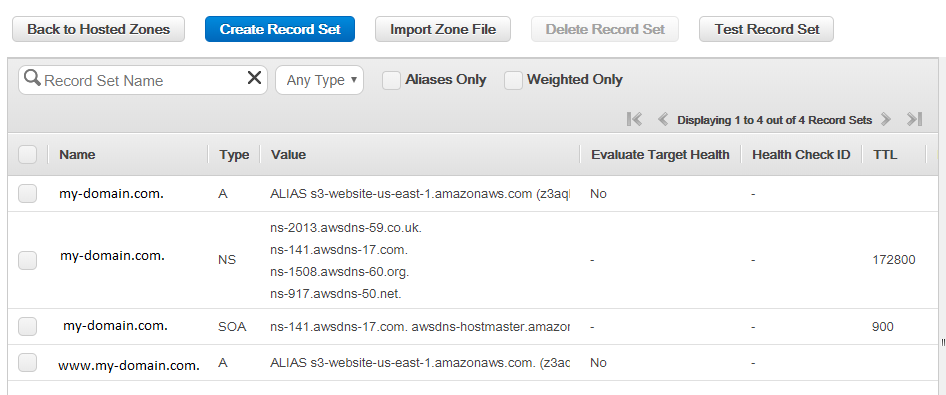Viewport: 946px width, 395px height.
Task: Tick the select-all checkbox in header
Action: 27,154
